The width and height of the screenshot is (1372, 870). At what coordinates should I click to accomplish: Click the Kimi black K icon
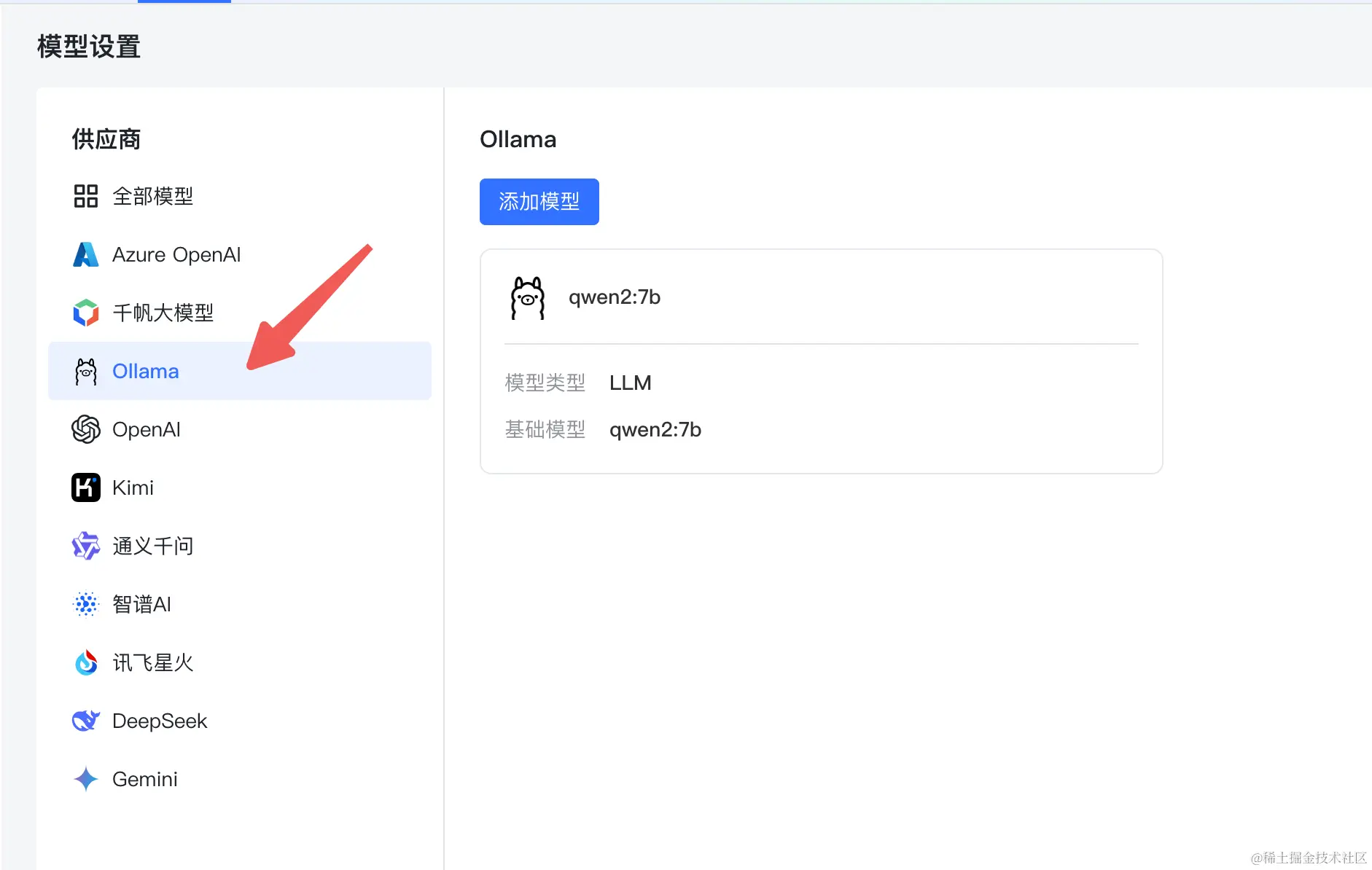(x=86, y=487)
